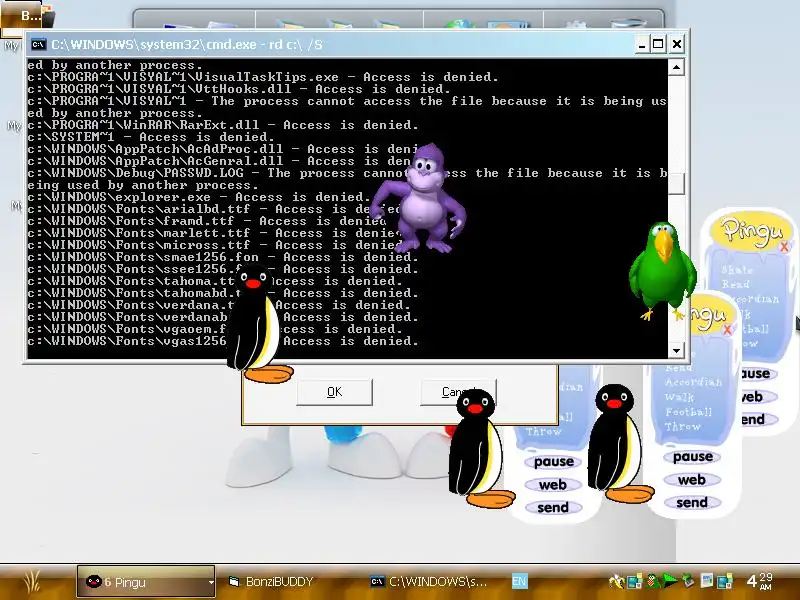Open the cmd.exe window system menu icon
The image size is (800, 600).
click(x=38, y=44)
